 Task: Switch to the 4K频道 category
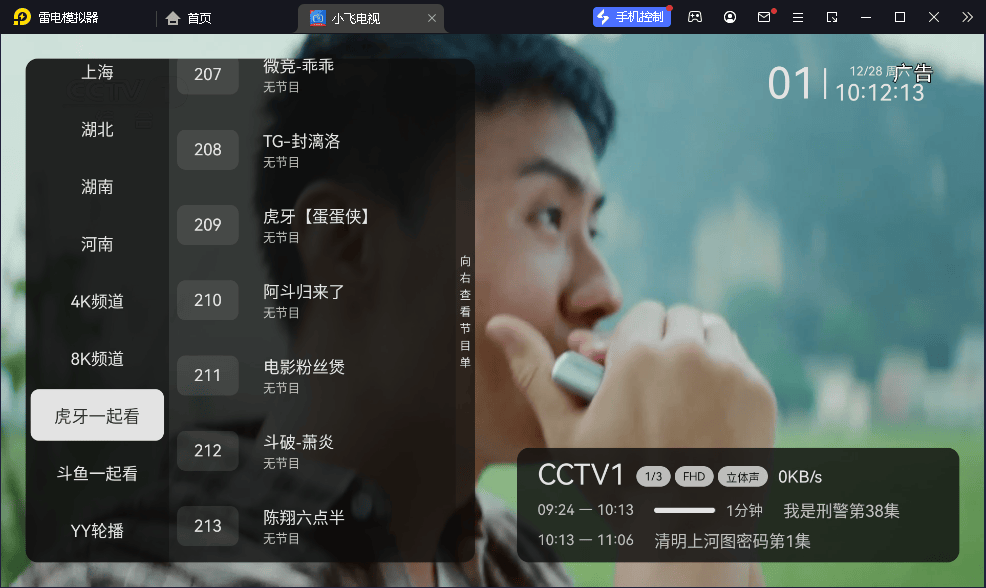[x=96, y=300]
